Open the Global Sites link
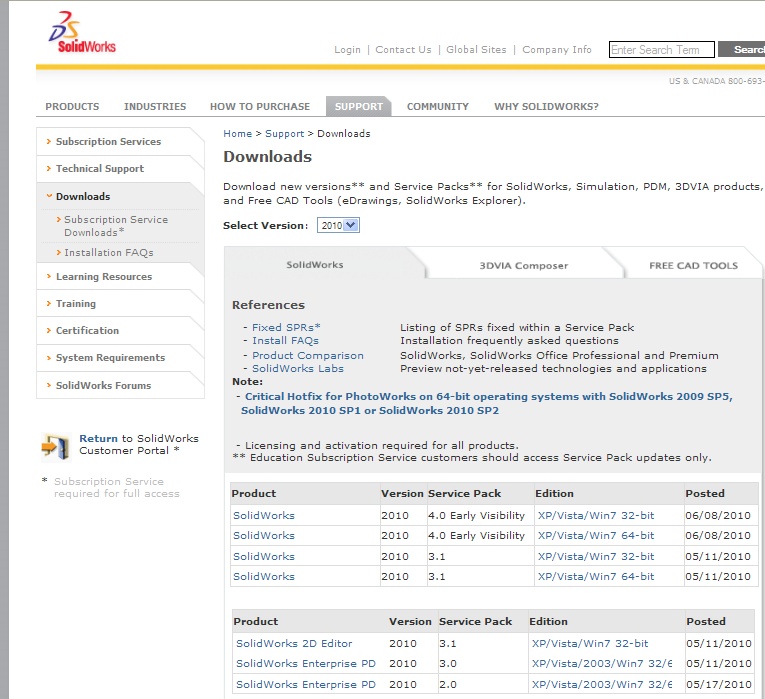 [x=476, y=50]
